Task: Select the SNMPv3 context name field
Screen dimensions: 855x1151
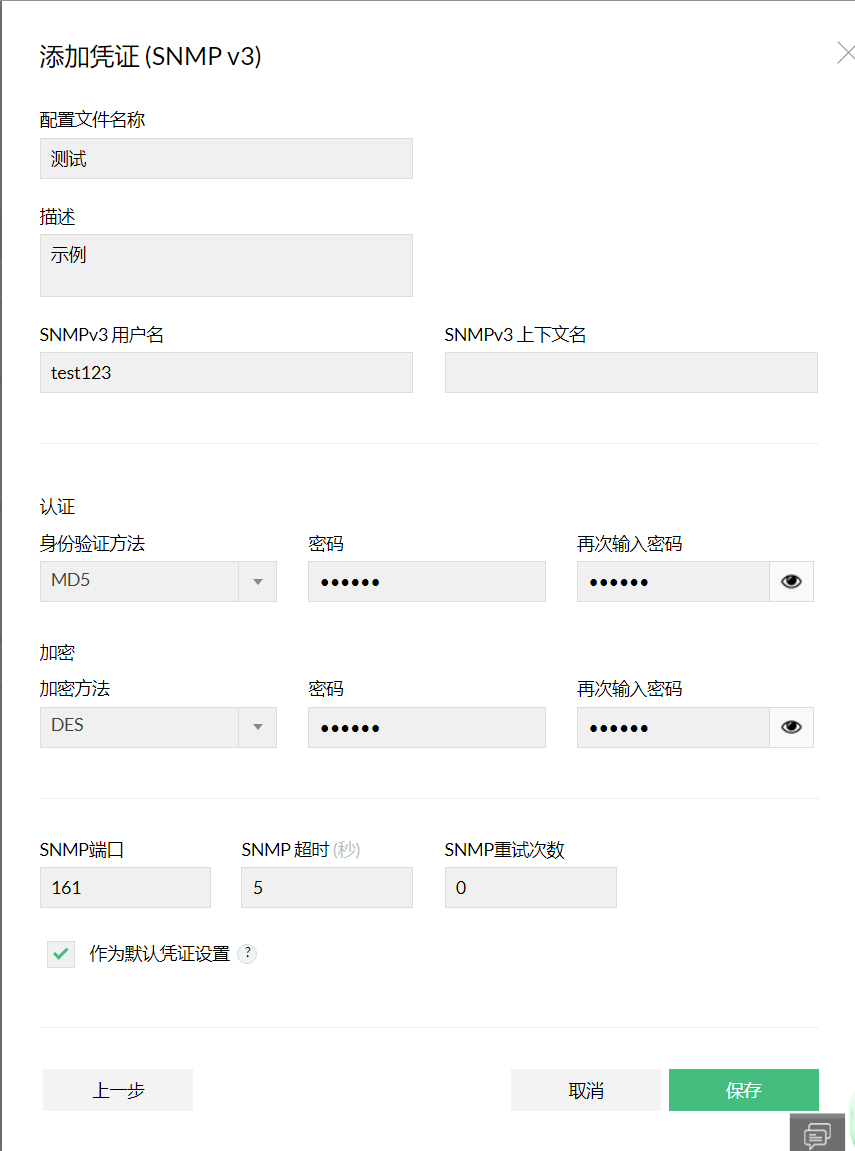Action: pos(631,372)
